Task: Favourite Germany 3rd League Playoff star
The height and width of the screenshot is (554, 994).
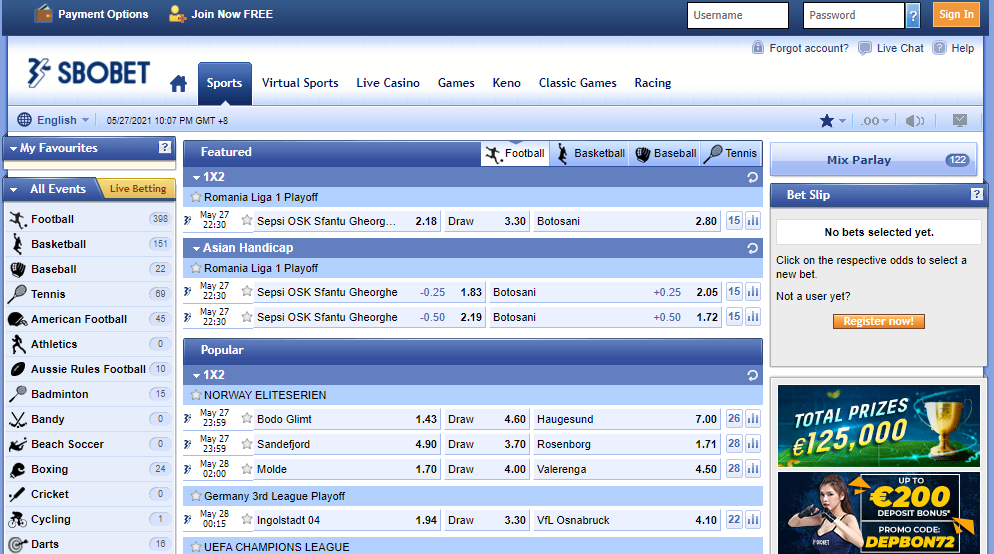Action: 196,496
